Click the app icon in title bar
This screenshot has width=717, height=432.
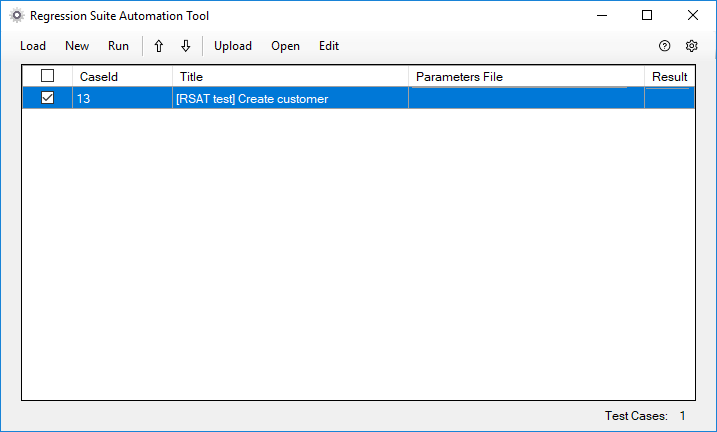point(16,16)
